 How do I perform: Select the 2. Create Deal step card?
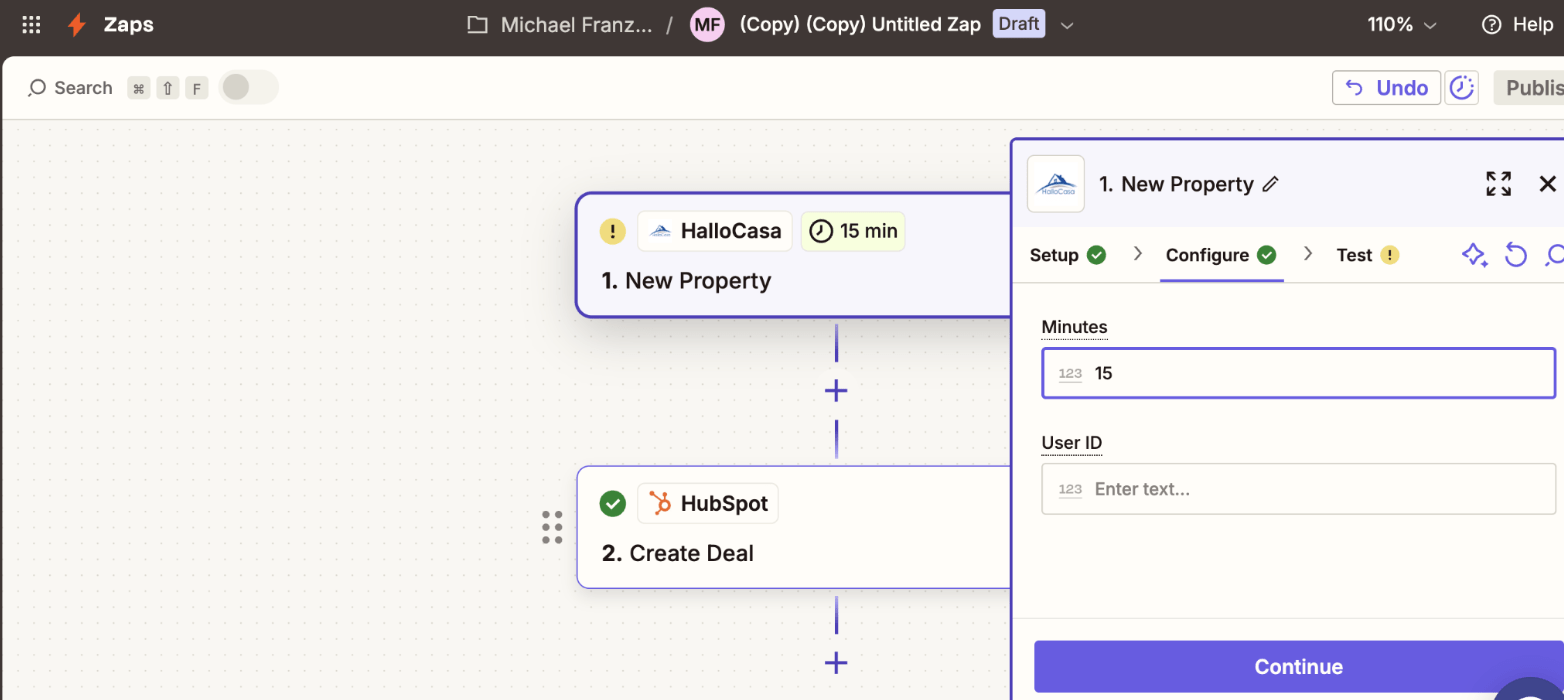click(x=796, y=527)
